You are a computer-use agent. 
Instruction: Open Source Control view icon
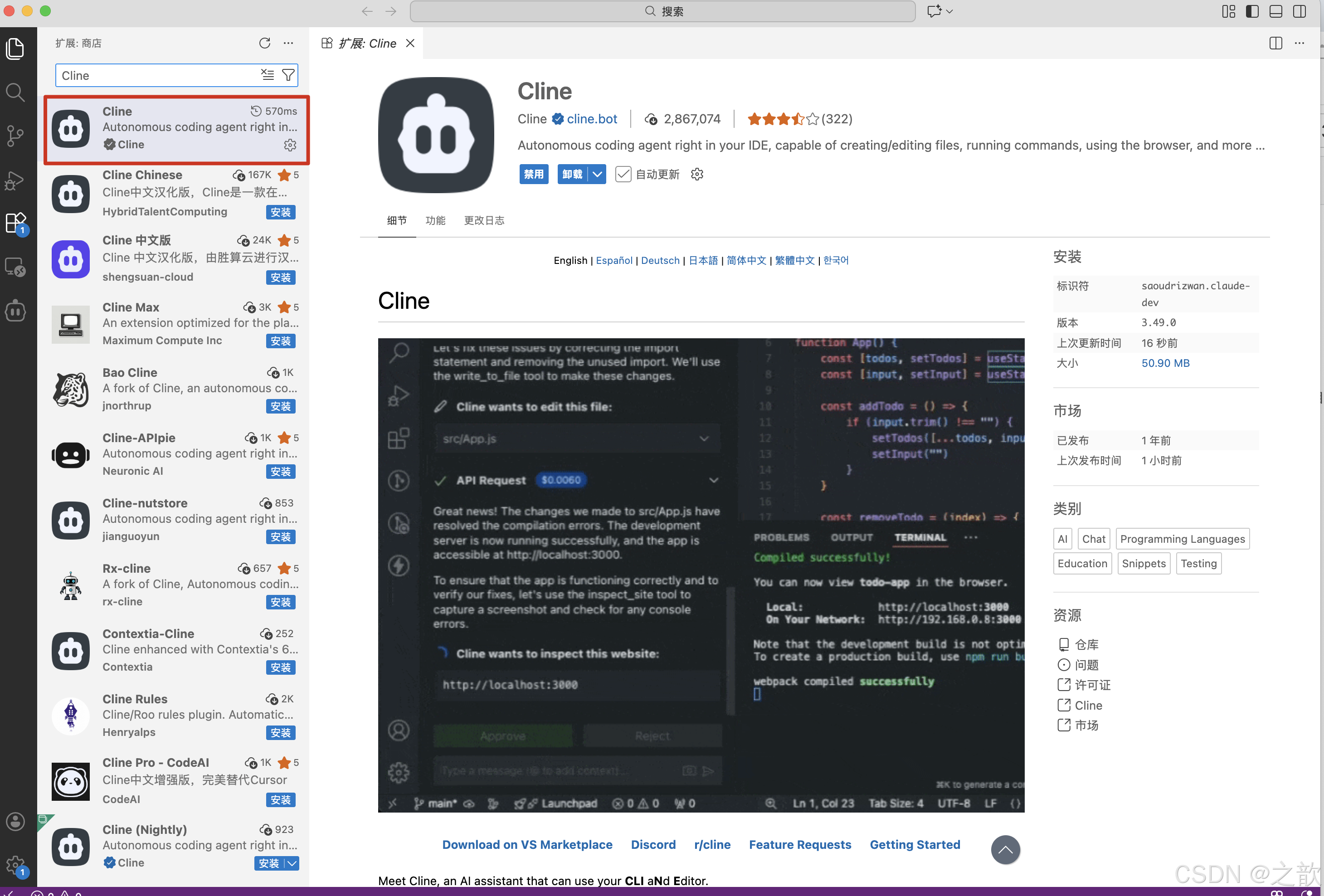15,136
